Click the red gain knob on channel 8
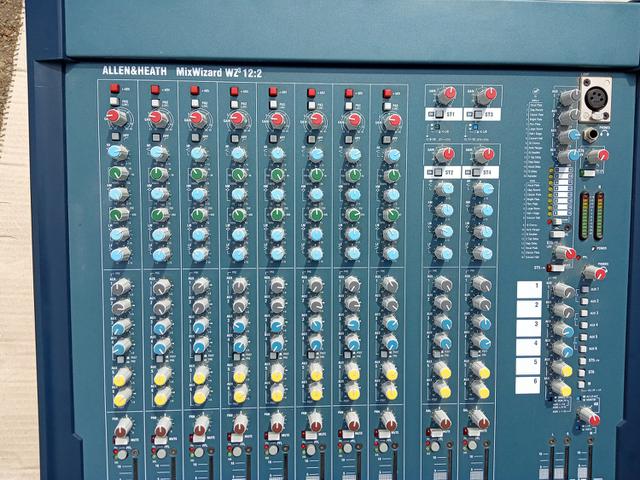640x480 pixels. [x=391, y=120]
